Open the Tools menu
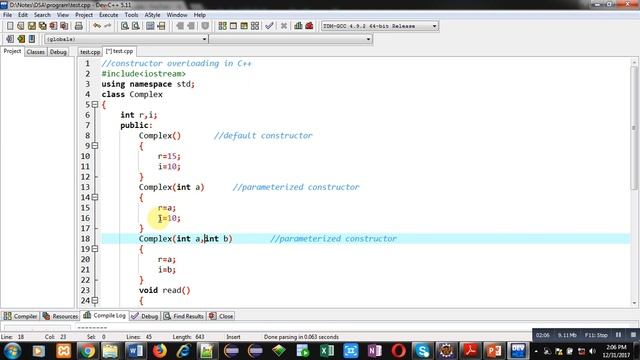 click(x=131, y=15)
